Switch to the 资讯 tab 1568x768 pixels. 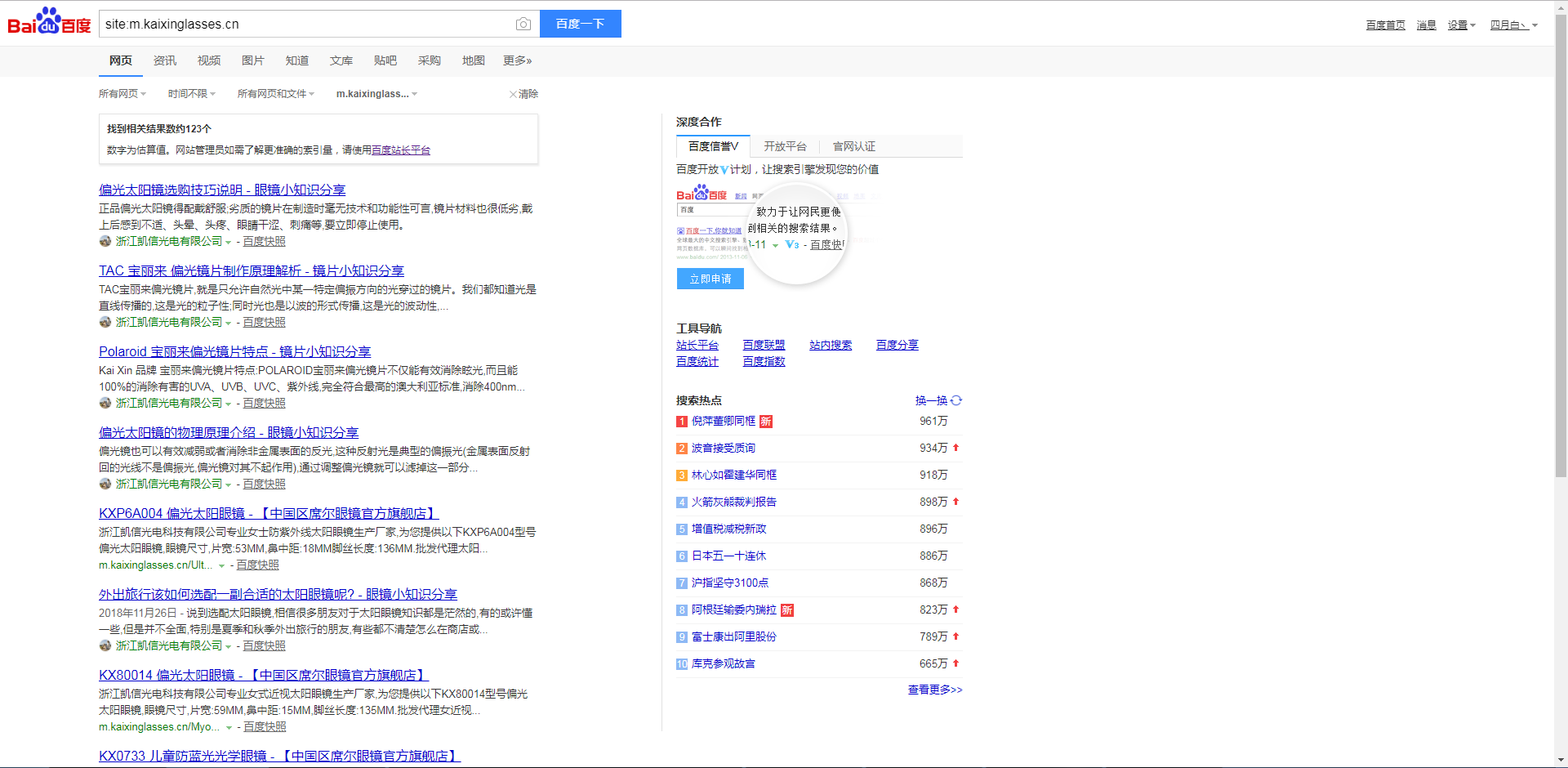point(165,60)
